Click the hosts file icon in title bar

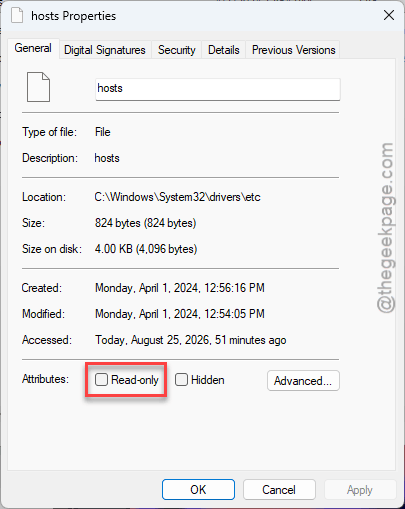(x=17, y=15)
